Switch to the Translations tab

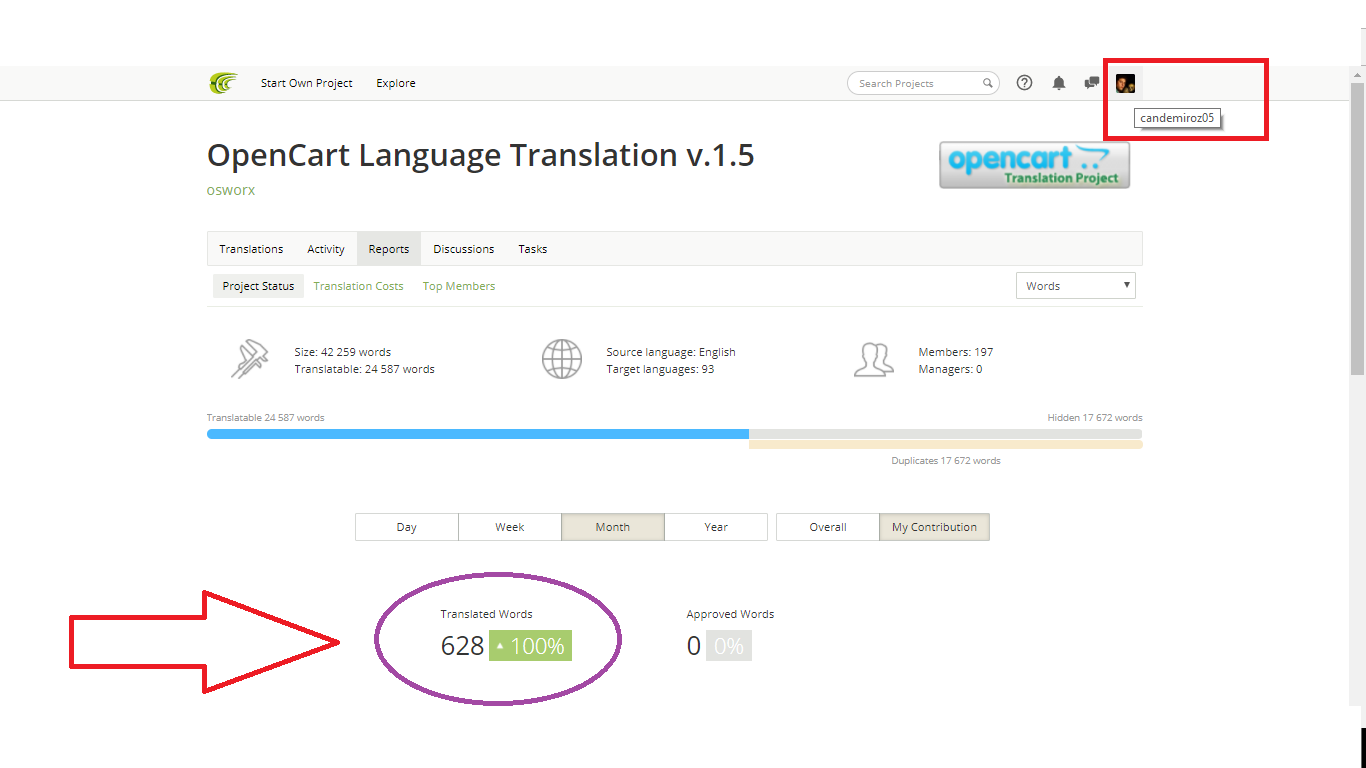[x=251, y=249]
